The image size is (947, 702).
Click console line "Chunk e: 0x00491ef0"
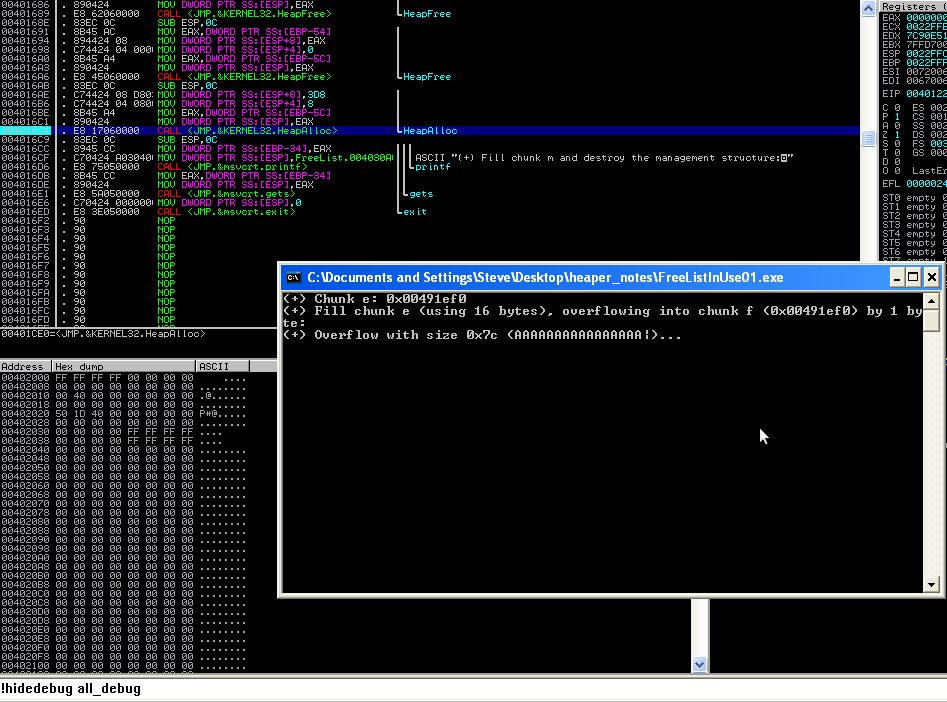pyautogui.click(x=374, y=298)
